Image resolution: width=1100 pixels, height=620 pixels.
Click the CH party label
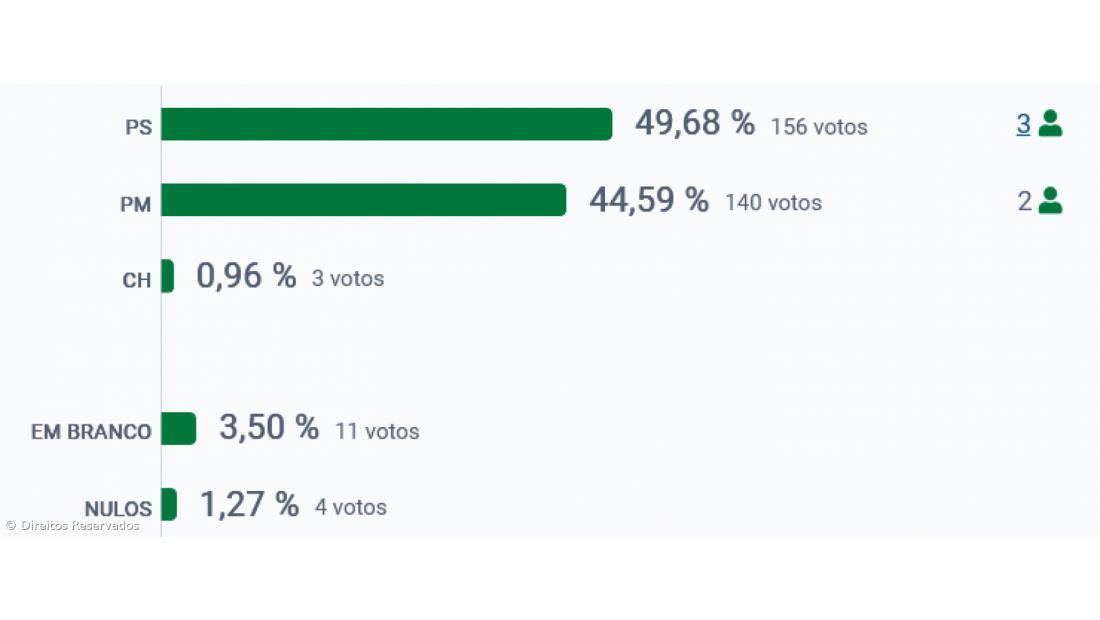[x=136, y=280]
